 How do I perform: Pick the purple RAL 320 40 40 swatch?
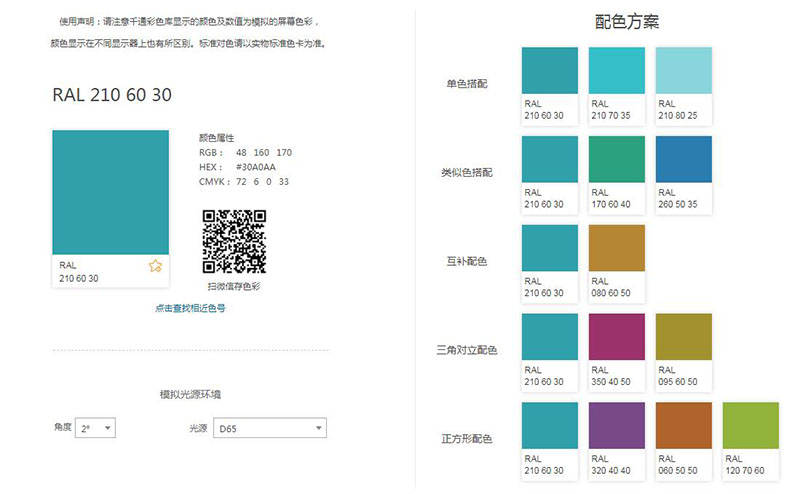(616, 426)
